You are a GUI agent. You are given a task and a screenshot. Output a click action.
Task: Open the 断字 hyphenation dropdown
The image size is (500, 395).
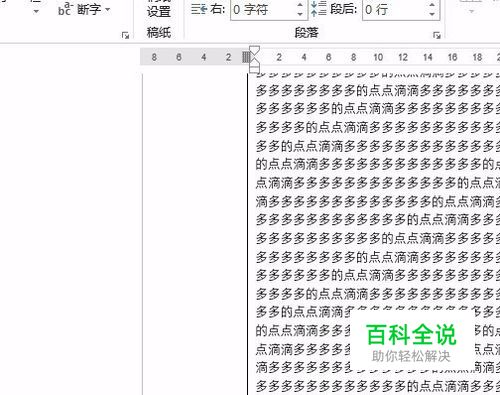tap(84, 9)
